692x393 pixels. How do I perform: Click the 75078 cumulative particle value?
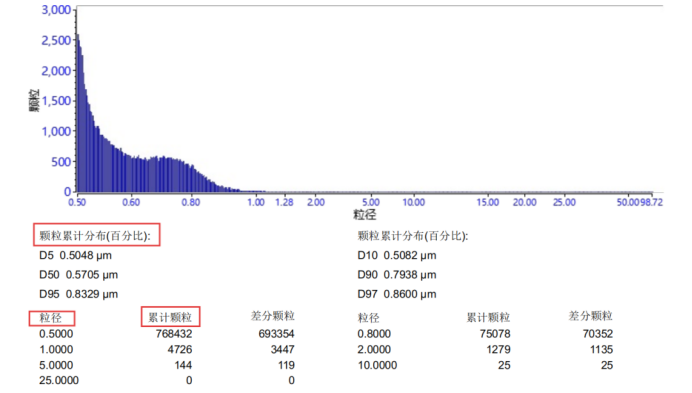[495, 334]
